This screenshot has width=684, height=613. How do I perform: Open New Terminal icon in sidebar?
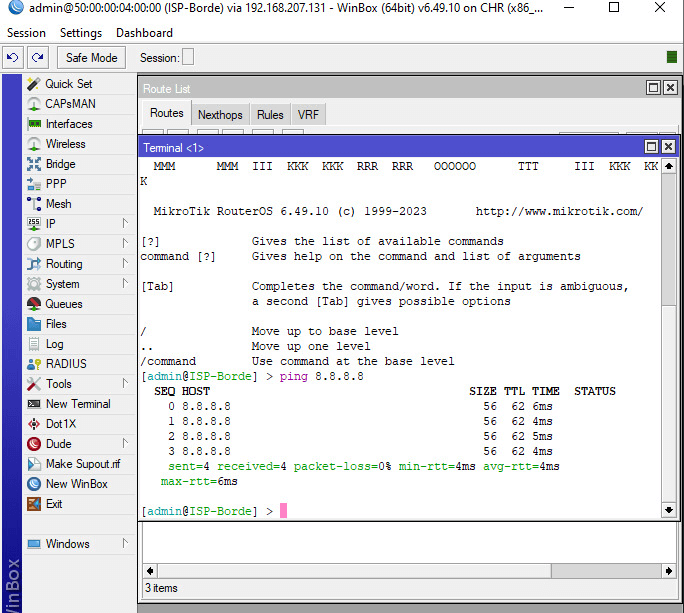(34, 404)
